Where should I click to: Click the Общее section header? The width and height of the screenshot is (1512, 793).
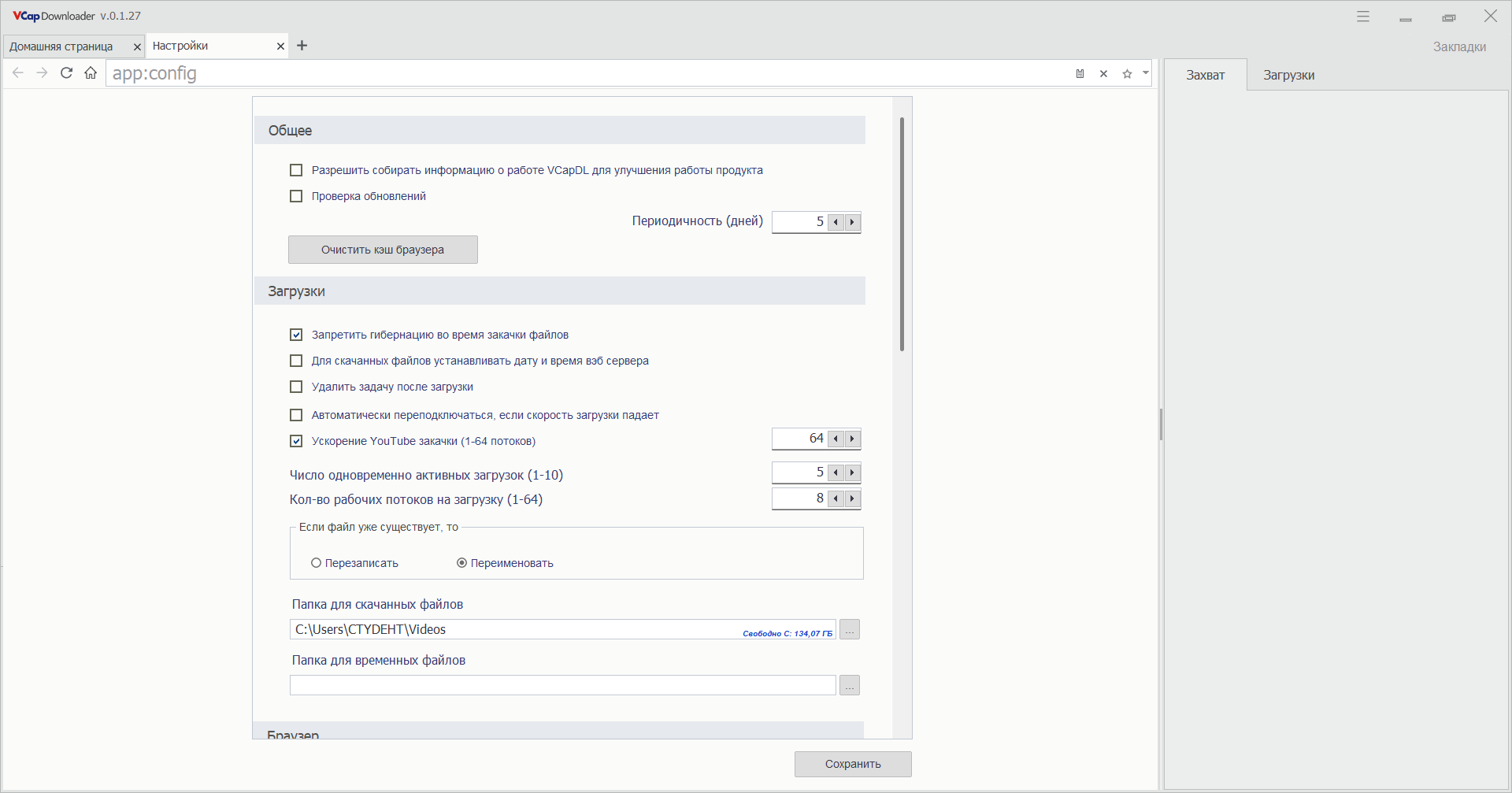coord(560,130)
